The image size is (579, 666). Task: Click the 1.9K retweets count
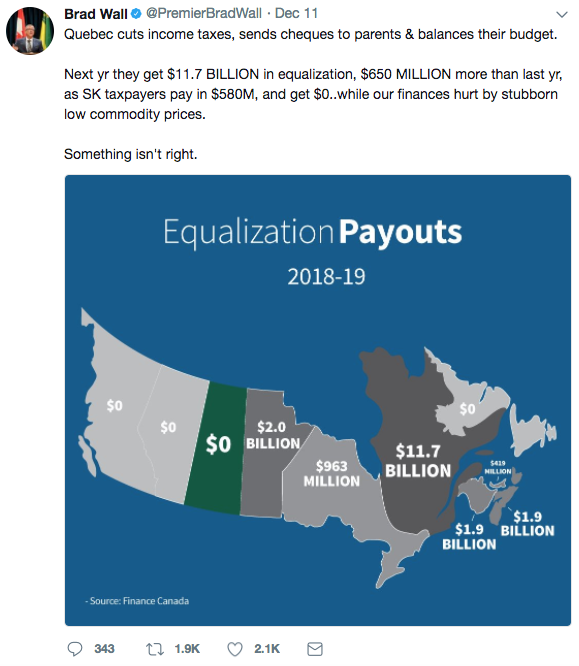tap(187, 649)
